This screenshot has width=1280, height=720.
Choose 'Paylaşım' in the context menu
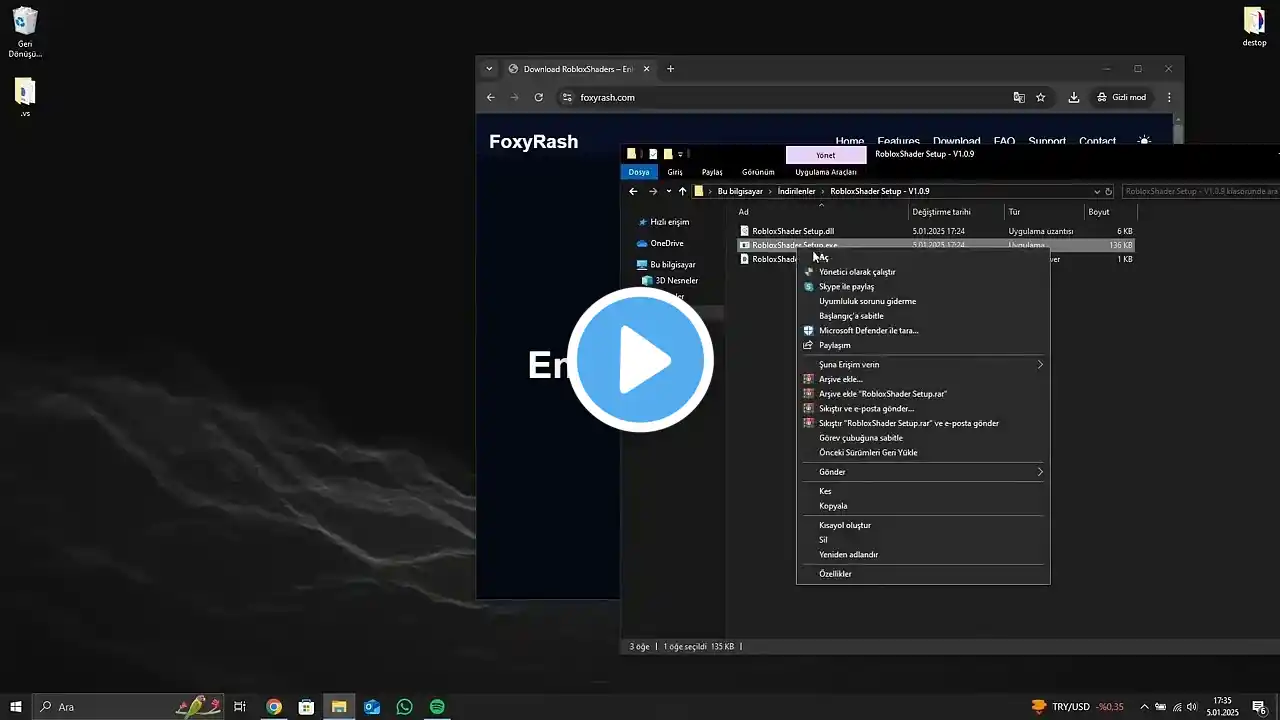(x=834, y=345)
